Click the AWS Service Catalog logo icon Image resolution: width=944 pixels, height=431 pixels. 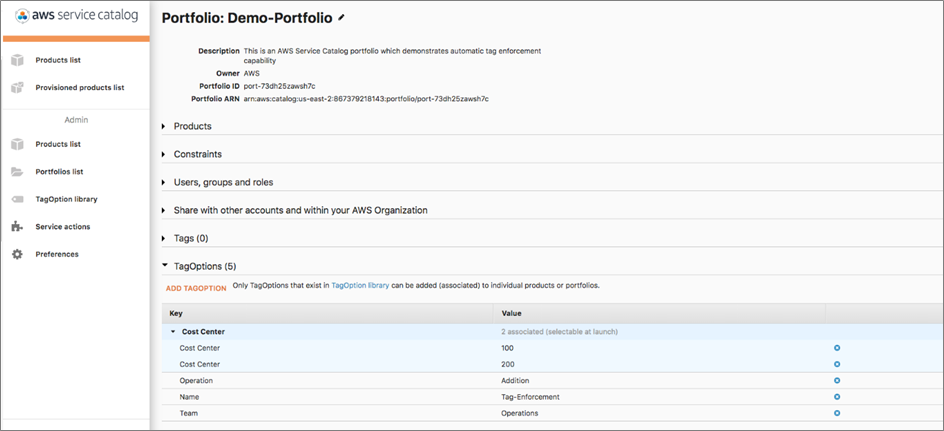[x=22, y=16]
